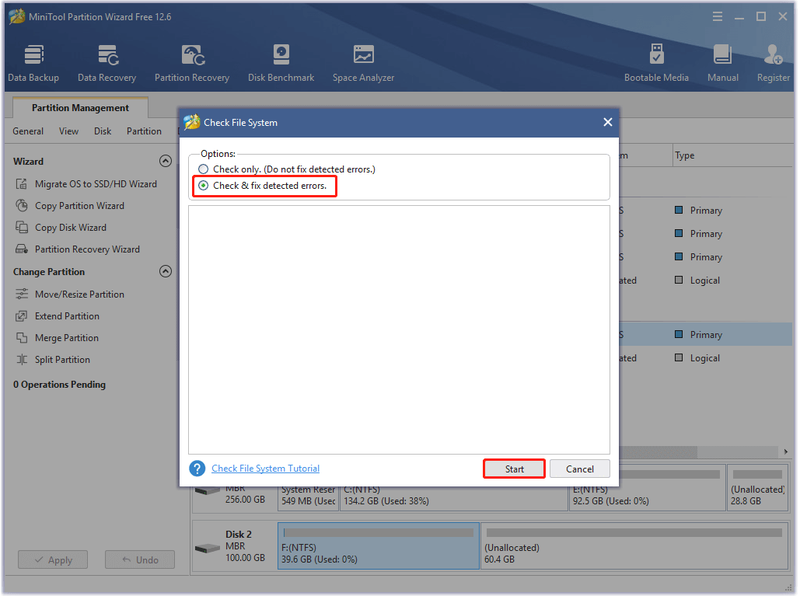Viewport: 800px width, 596px height.
Task: Collapse the Wizard section
Action: pyautogui.click(x=165, y=161)
